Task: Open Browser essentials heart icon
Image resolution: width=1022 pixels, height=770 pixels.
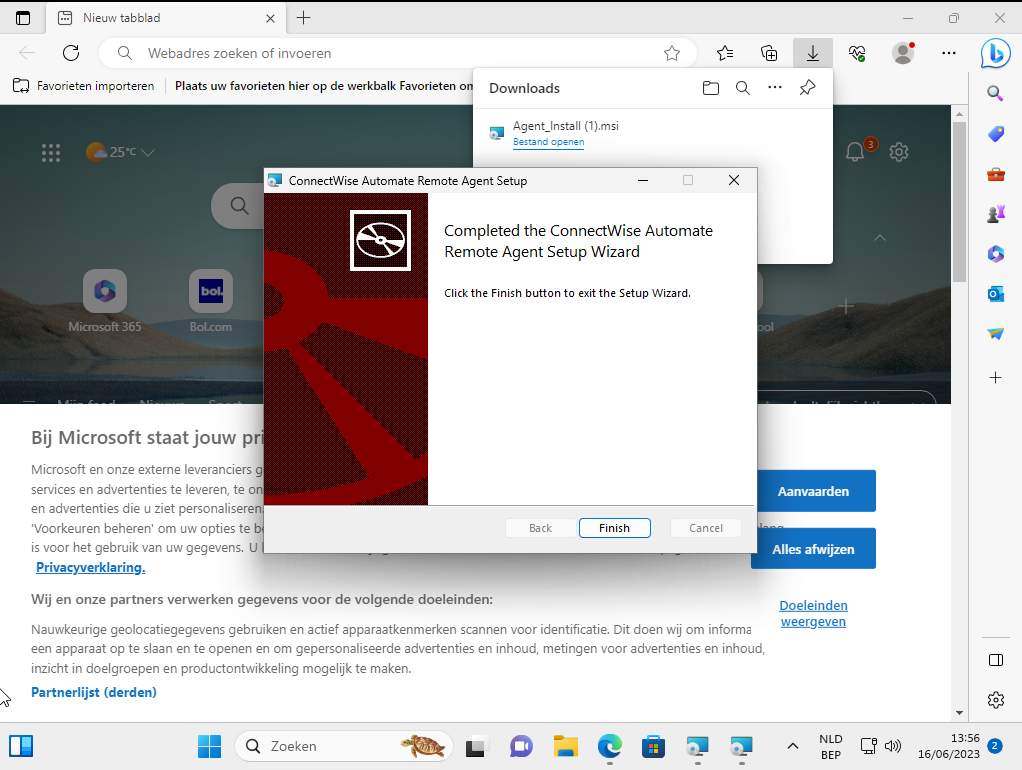Action: (x=857, y=53)
